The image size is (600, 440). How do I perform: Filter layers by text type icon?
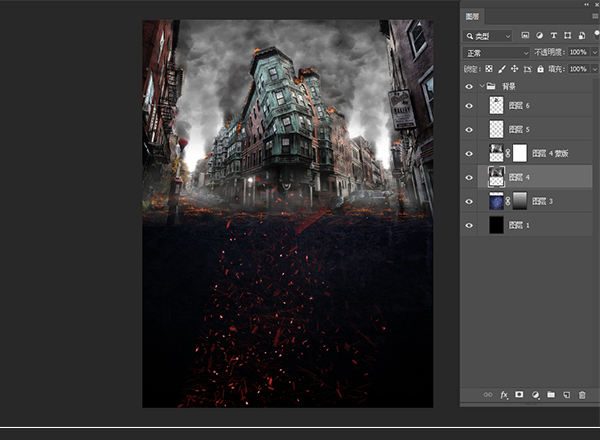tap(554, 36)
